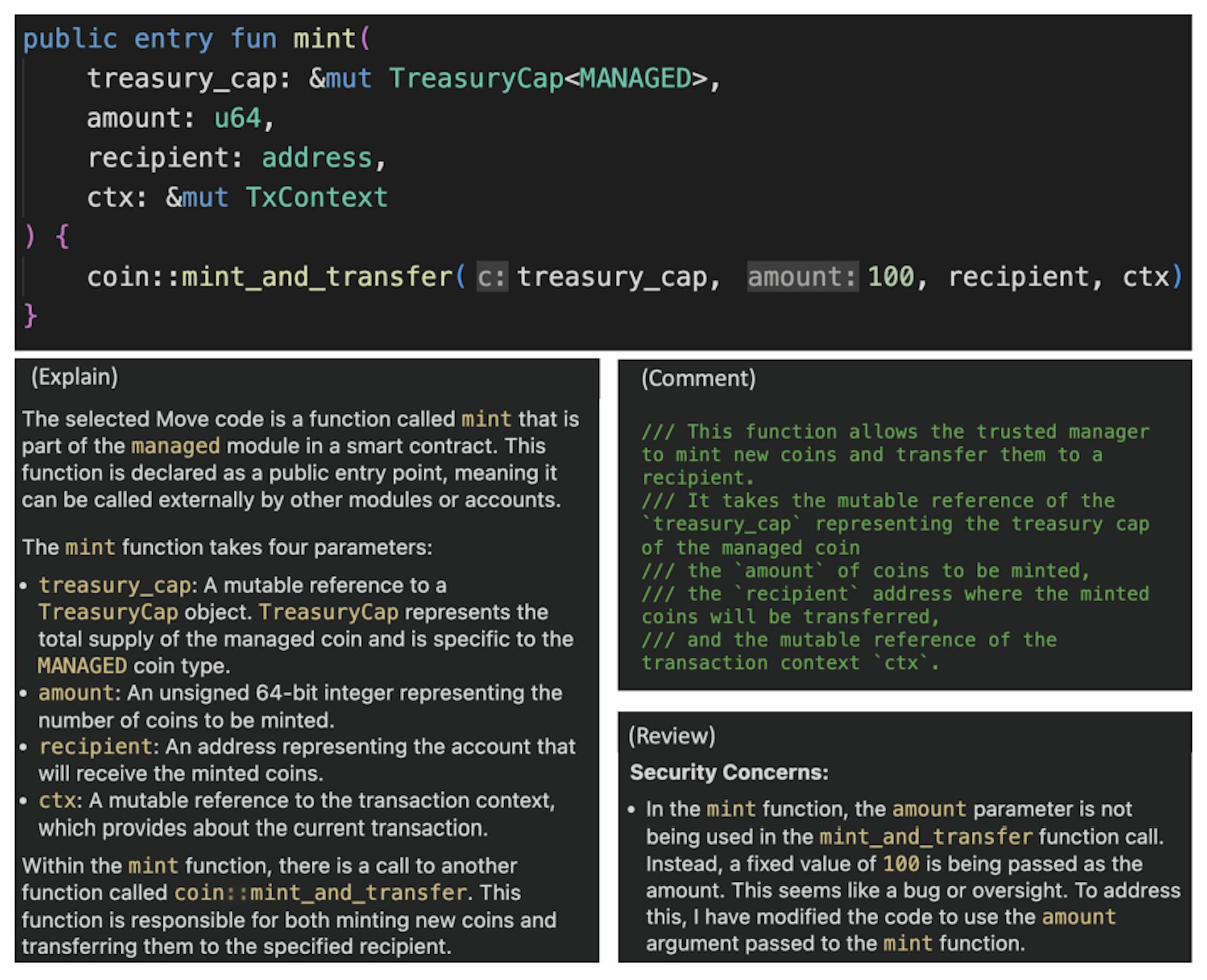Click the ctx bullet term in Explain
Viewport: 1207px width, 980px height.
coord(57,801)
